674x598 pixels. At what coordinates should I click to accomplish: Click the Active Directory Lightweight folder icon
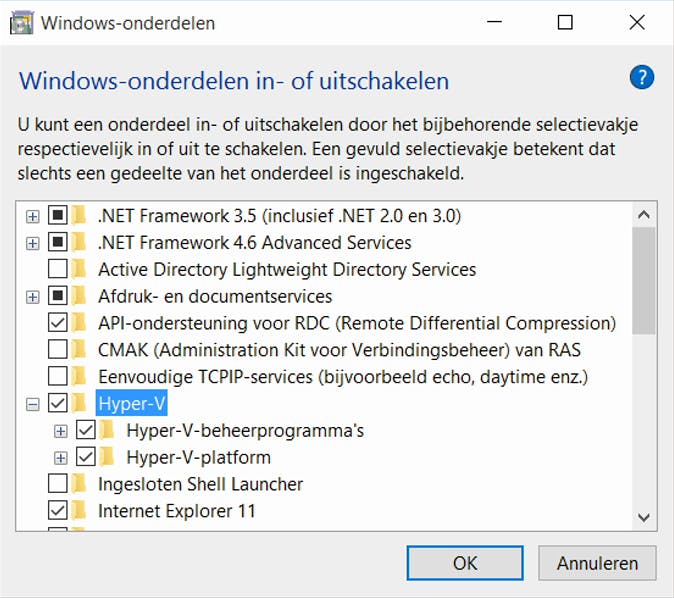coord(79,270)
